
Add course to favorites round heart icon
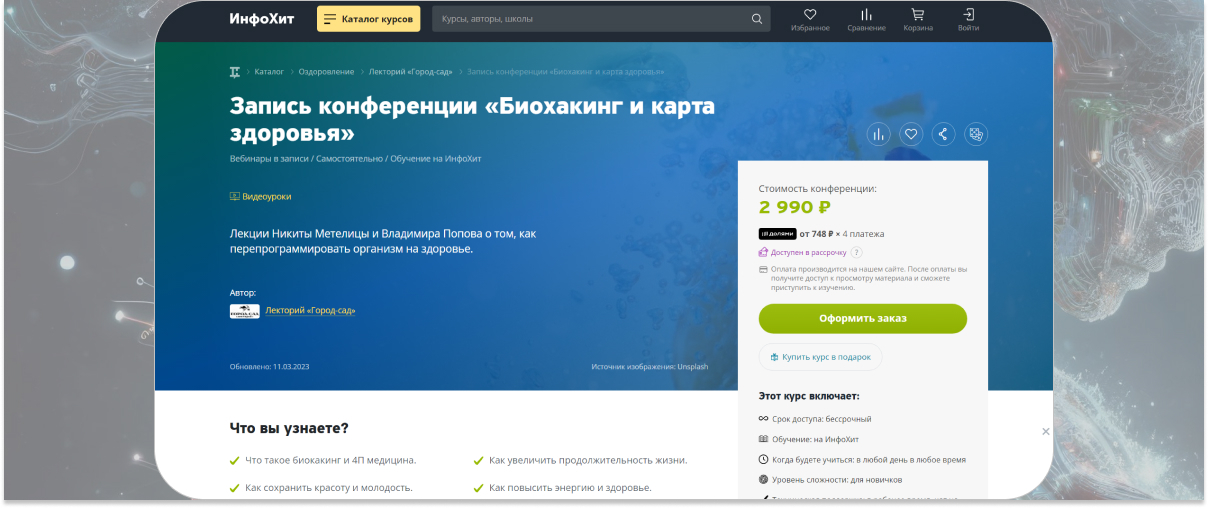[x=911, y=134]
